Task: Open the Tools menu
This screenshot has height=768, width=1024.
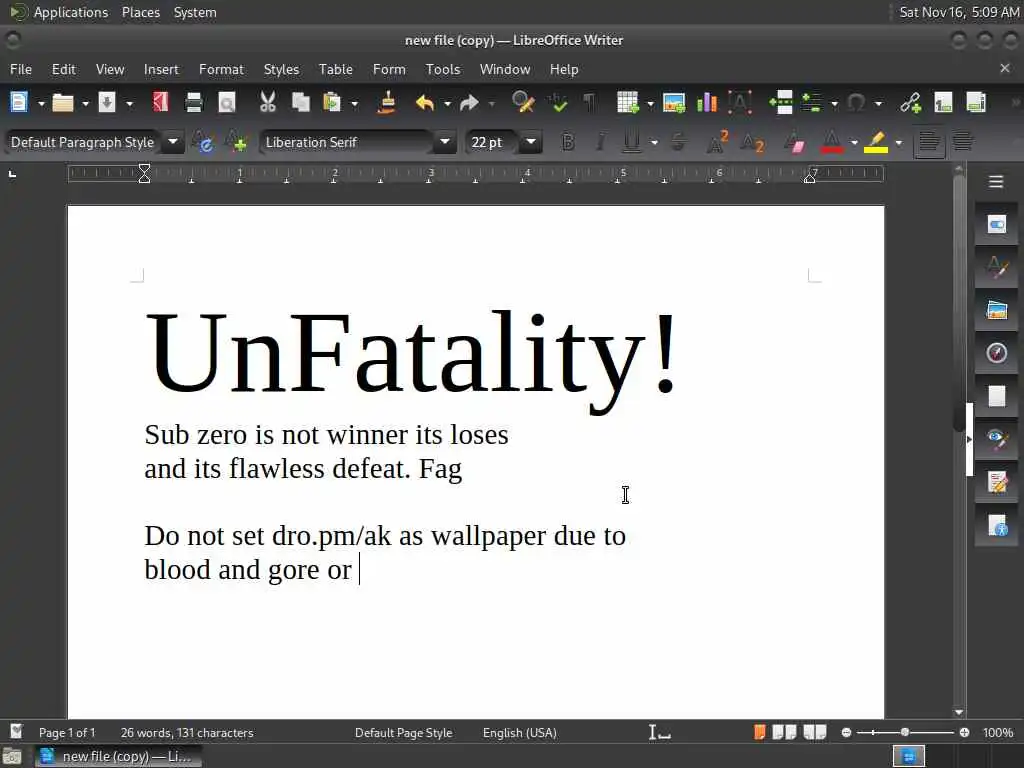Action: point(443,69)
